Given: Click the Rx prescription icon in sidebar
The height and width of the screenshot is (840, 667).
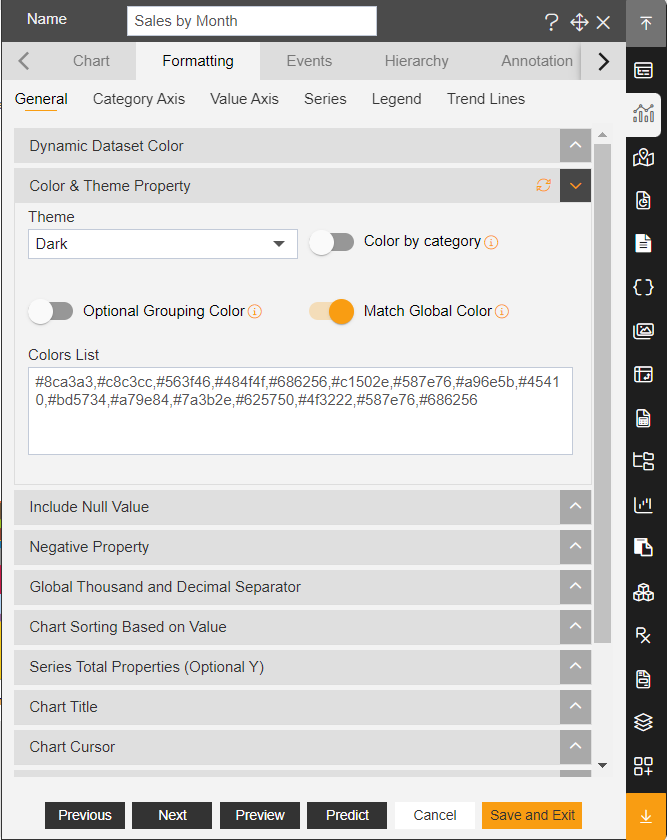Looking at the screenshot, I should [x=643, y=635].
